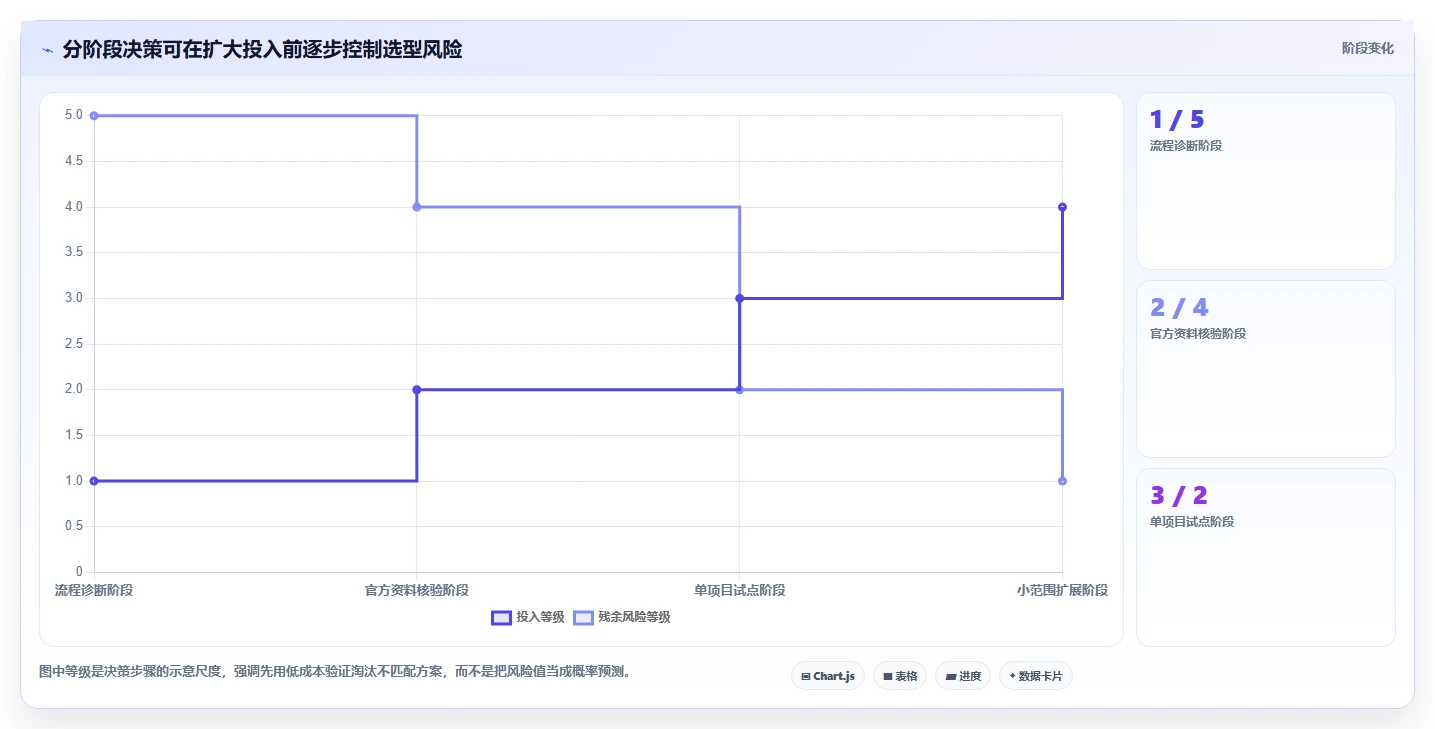The image size is (1435, 729).
Task: Click the 流程诊断阶段 axis label
Action: tap(94, 590)
